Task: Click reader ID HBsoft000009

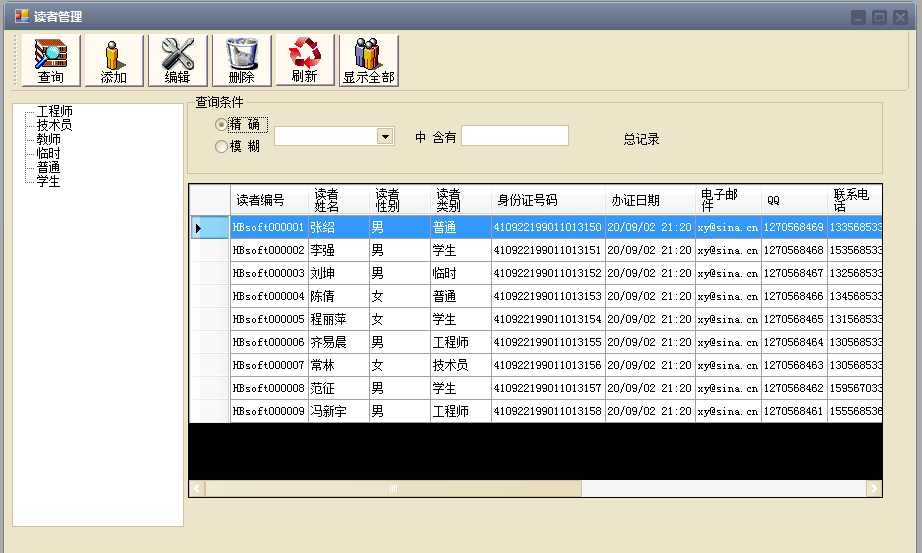Action: (x=269, y=411)
